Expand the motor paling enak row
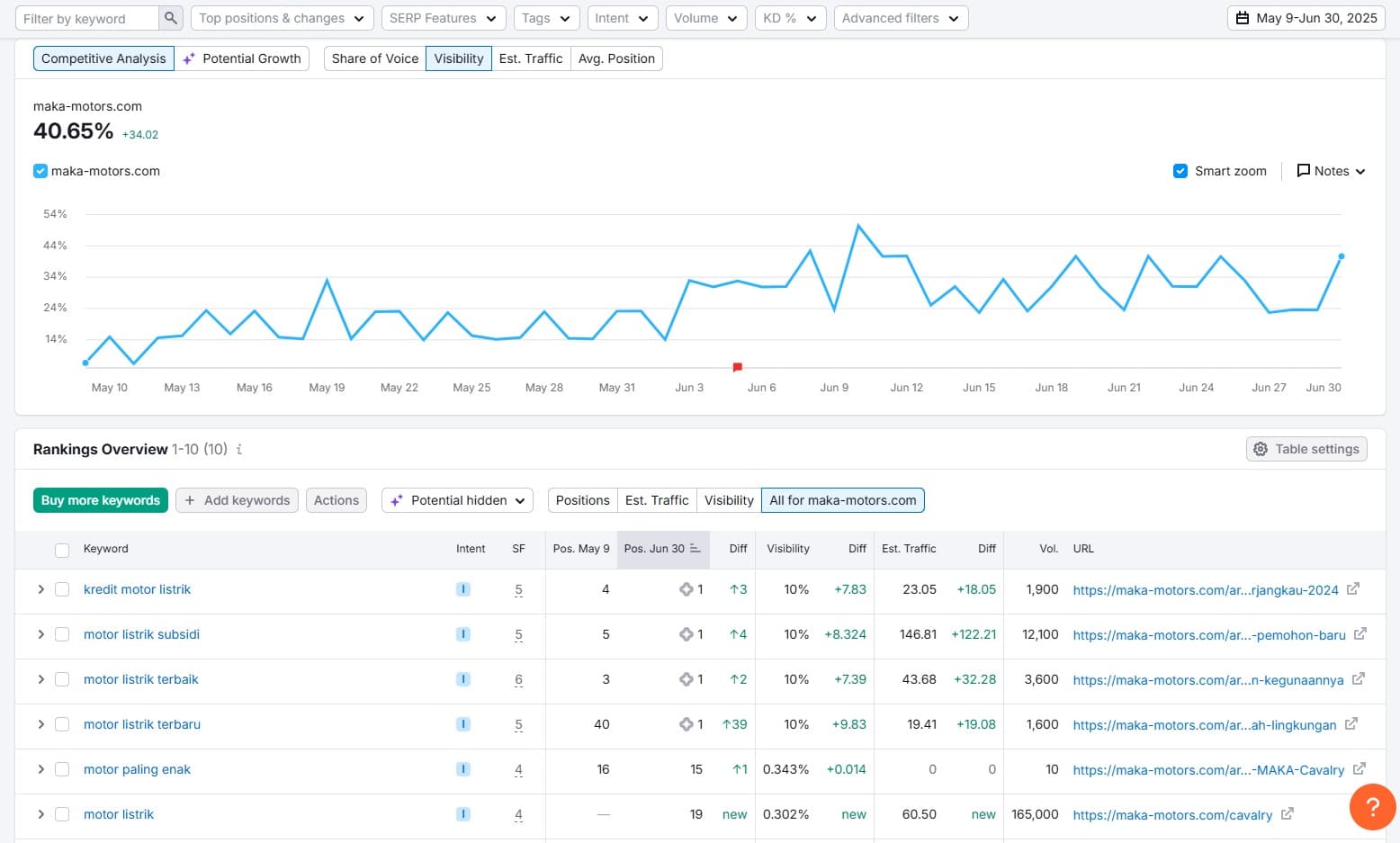The image size is (1400, 843). tap(40, 769)
